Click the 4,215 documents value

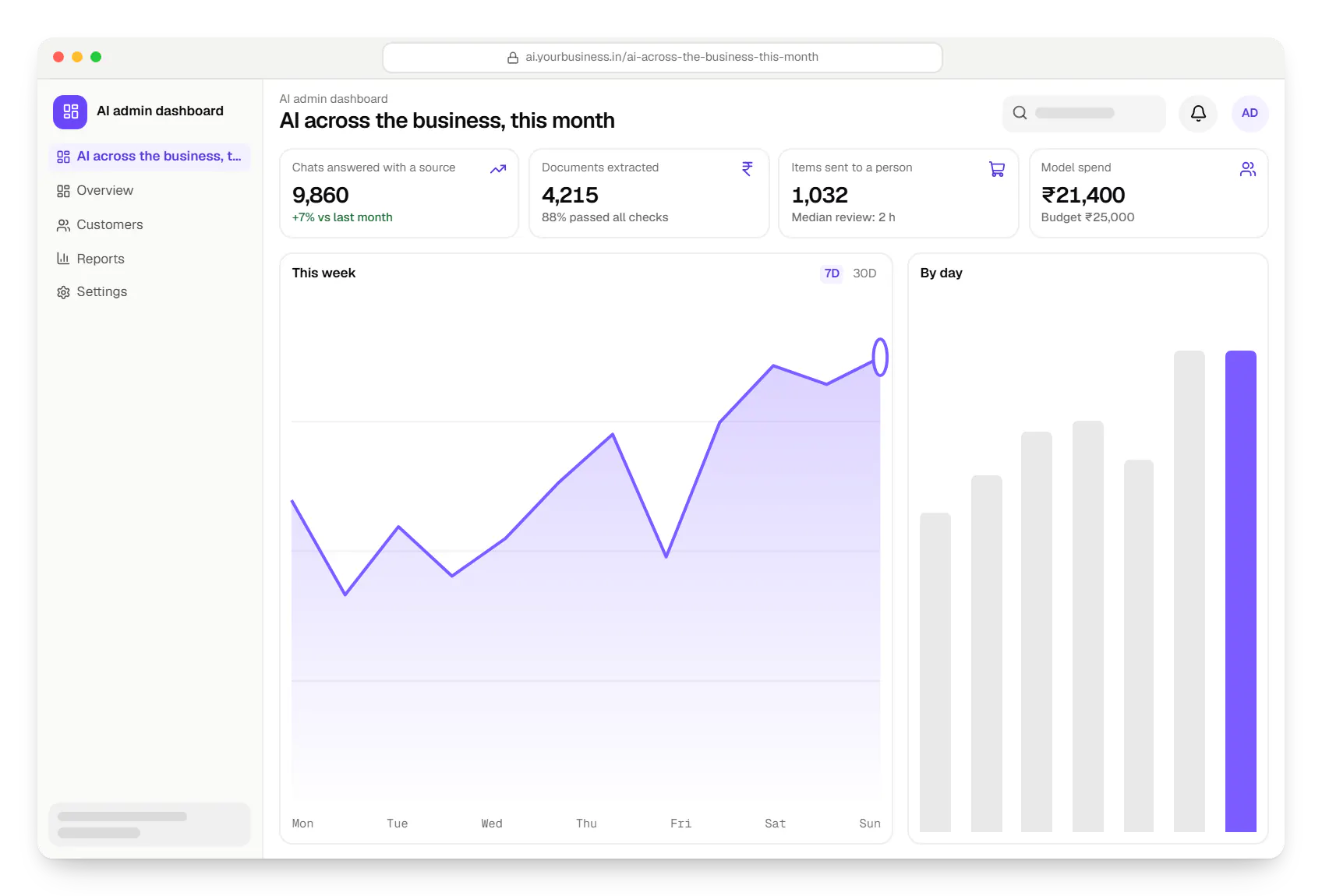[570, 195]
